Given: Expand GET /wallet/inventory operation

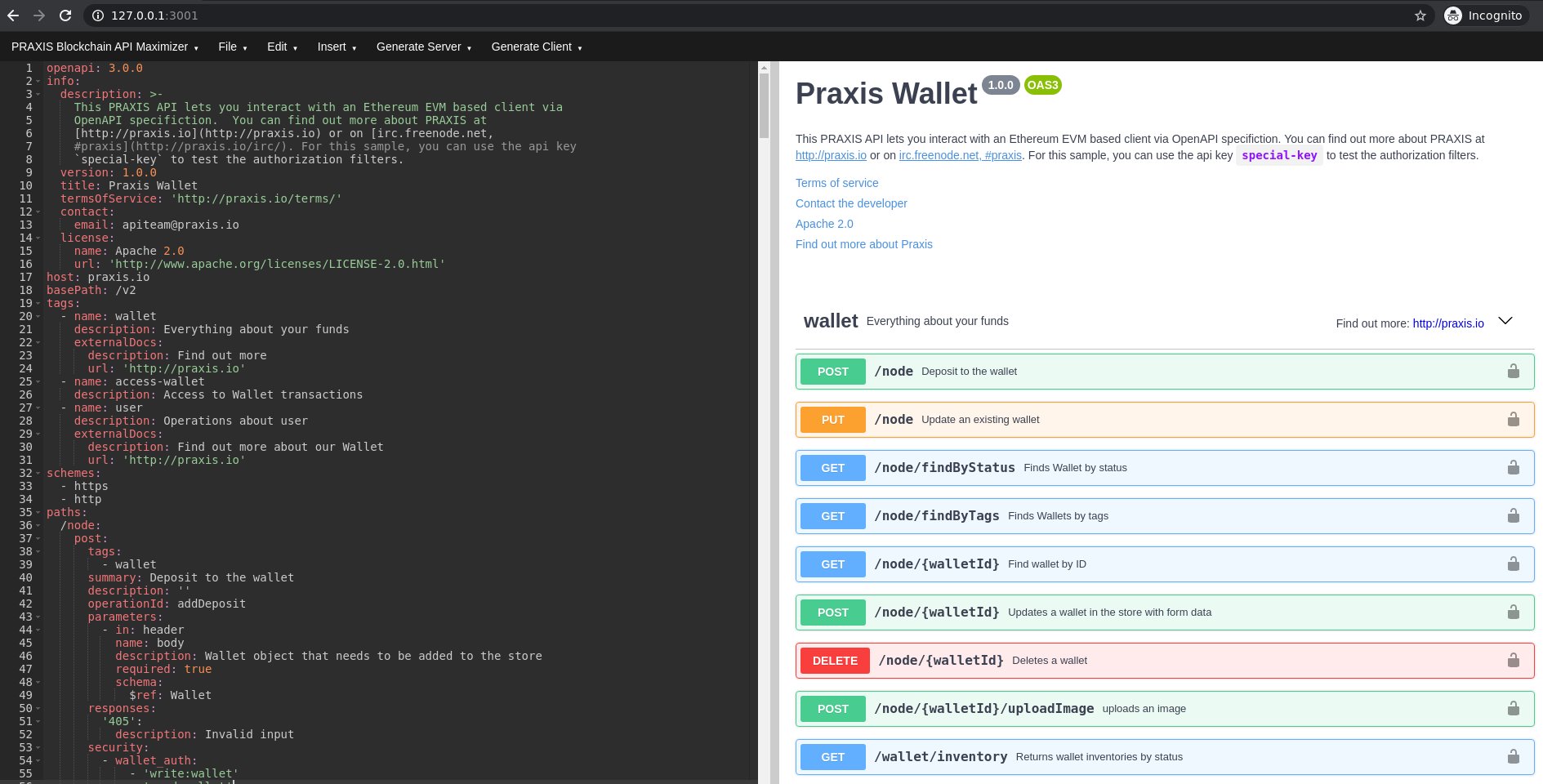Looking at the screenshot, I should tap(1165, 756).
